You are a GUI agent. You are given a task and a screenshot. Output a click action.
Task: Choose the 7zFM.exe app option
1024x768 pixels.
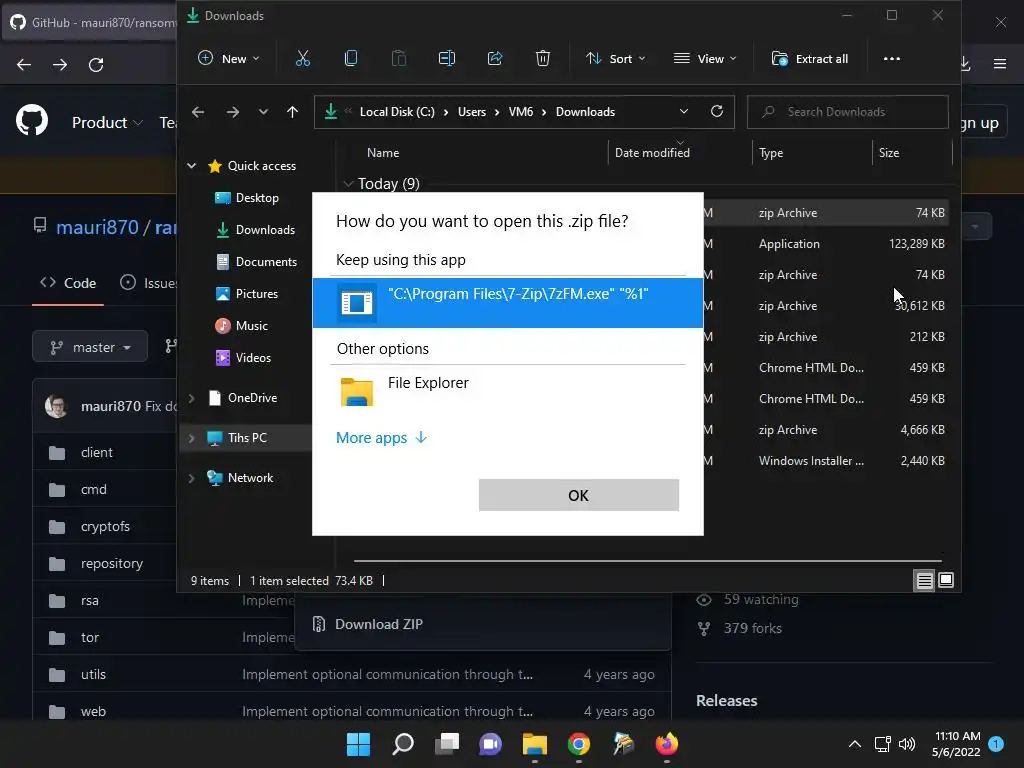[x=507, y=302]
